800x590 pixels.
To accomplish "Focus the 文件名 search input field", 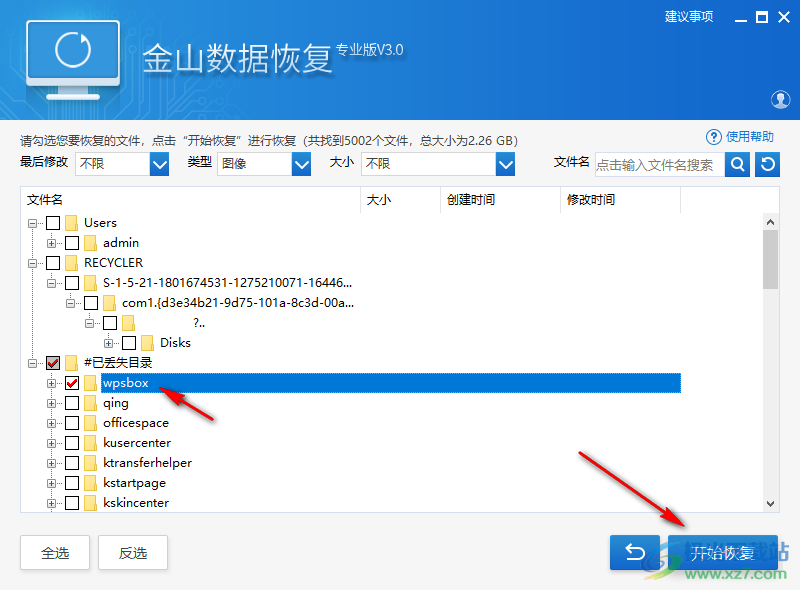I will point(660,164).
